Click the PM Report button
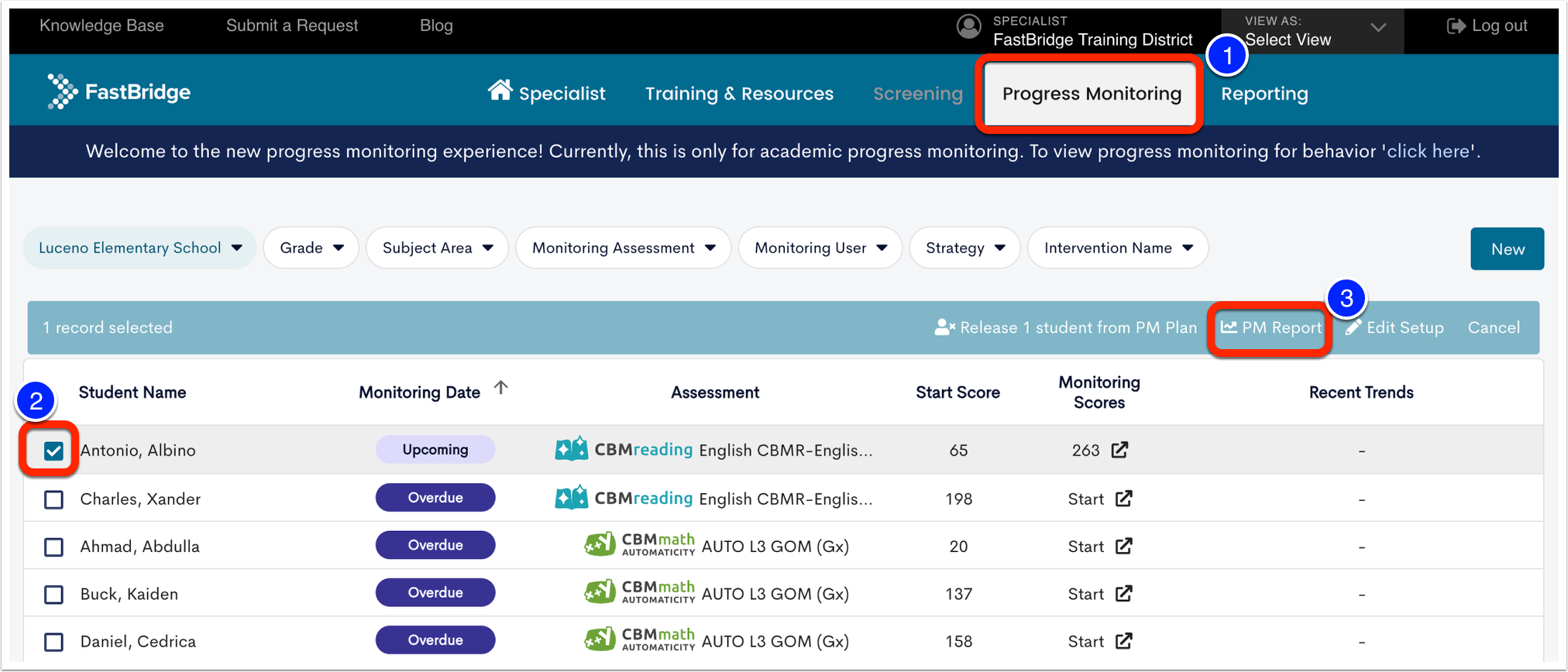Image resolution: width=1568 pixels, height=672 pixels. [x=1271, y=327]
